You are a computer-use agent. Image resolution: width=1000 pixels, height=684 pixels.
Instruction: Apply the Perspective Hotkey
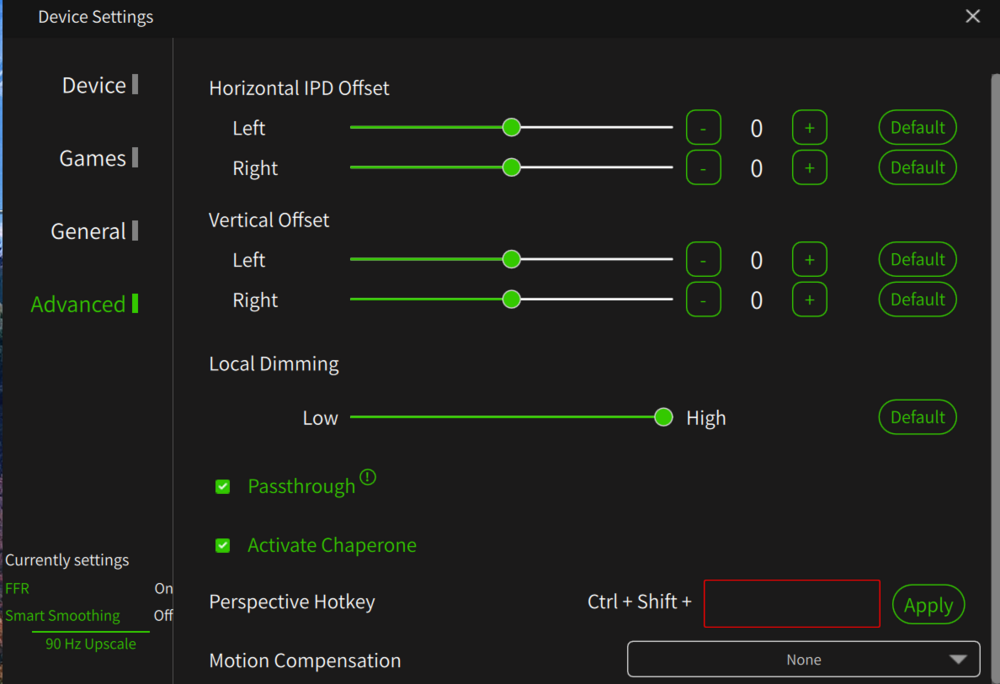tap(928, 605)
